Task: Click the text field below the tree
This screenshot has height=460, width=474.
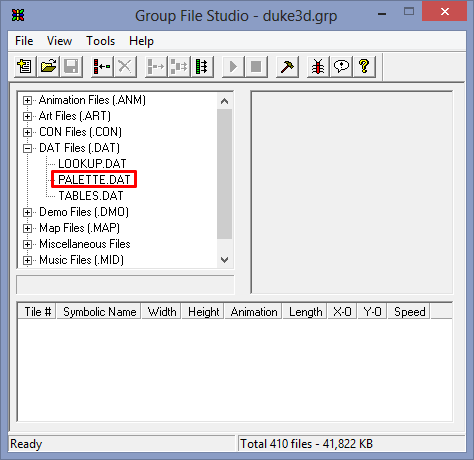Action: pos(125,285)
